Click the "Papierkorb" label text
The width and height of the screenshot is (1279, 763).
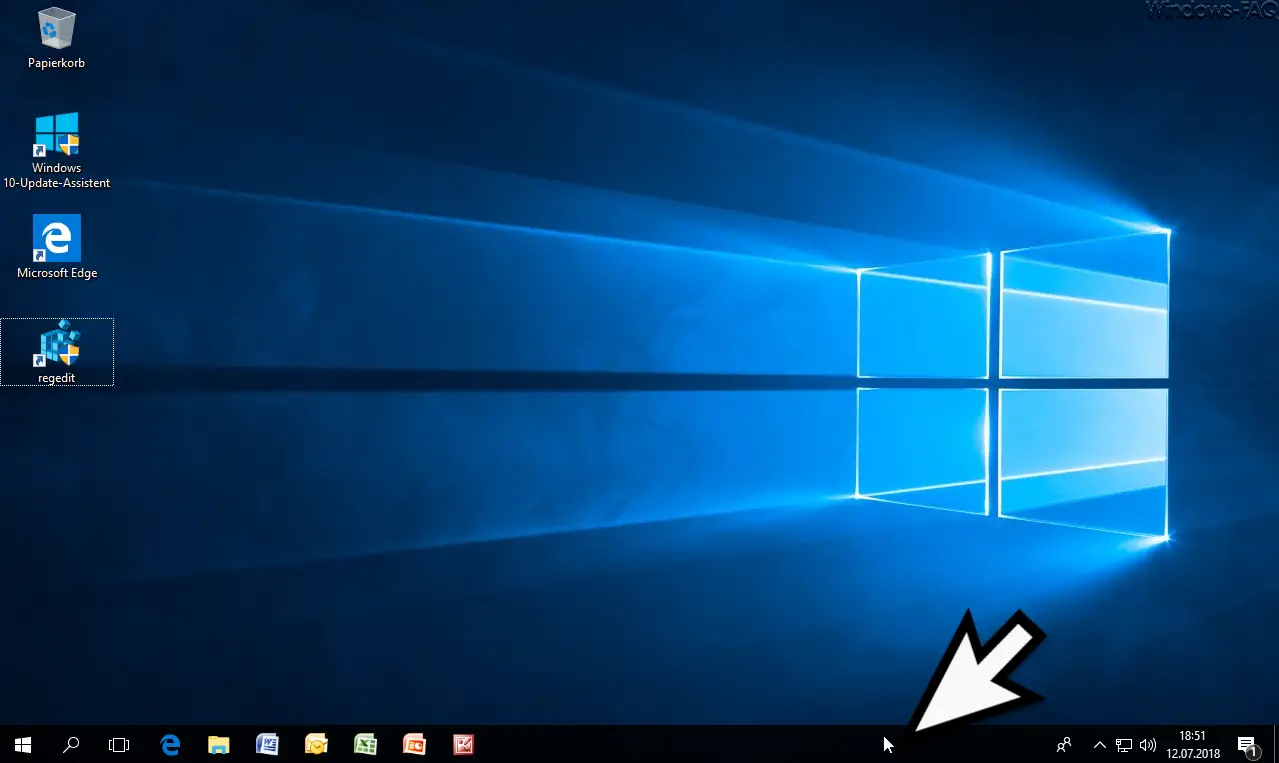pos(57,63)
